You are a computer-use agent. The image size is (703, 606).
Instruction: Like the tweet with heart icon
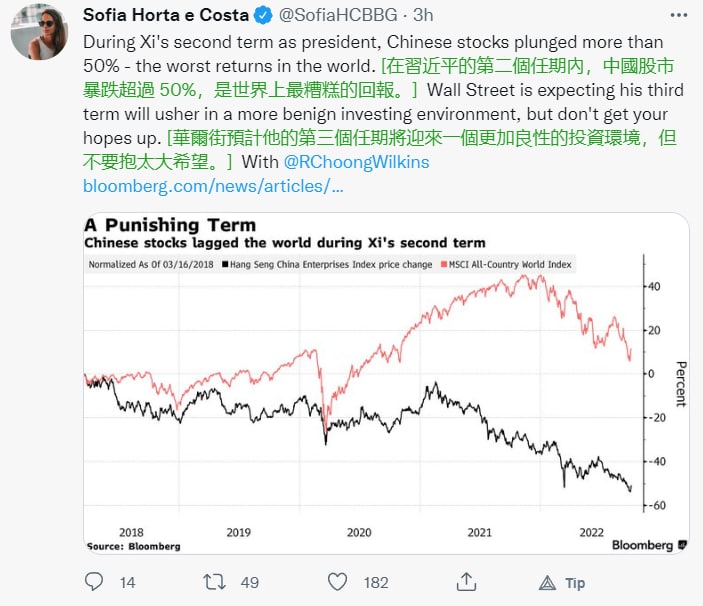point(338,581)
